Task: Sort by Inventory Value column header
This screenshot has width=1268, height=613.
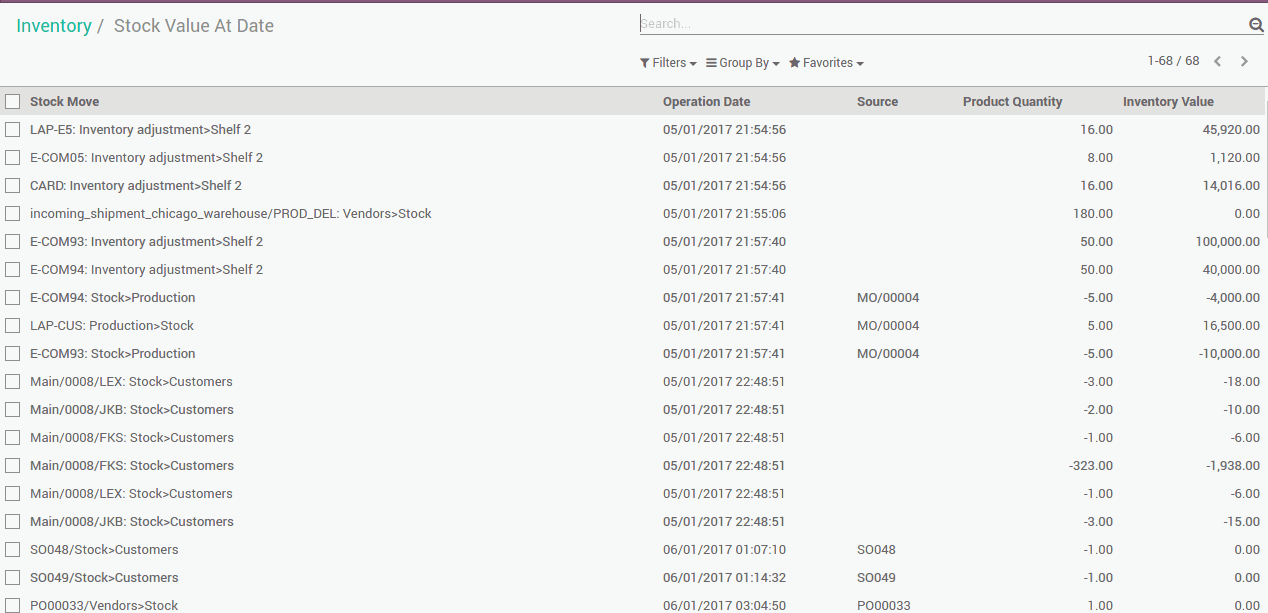Action: [1167, 101]
